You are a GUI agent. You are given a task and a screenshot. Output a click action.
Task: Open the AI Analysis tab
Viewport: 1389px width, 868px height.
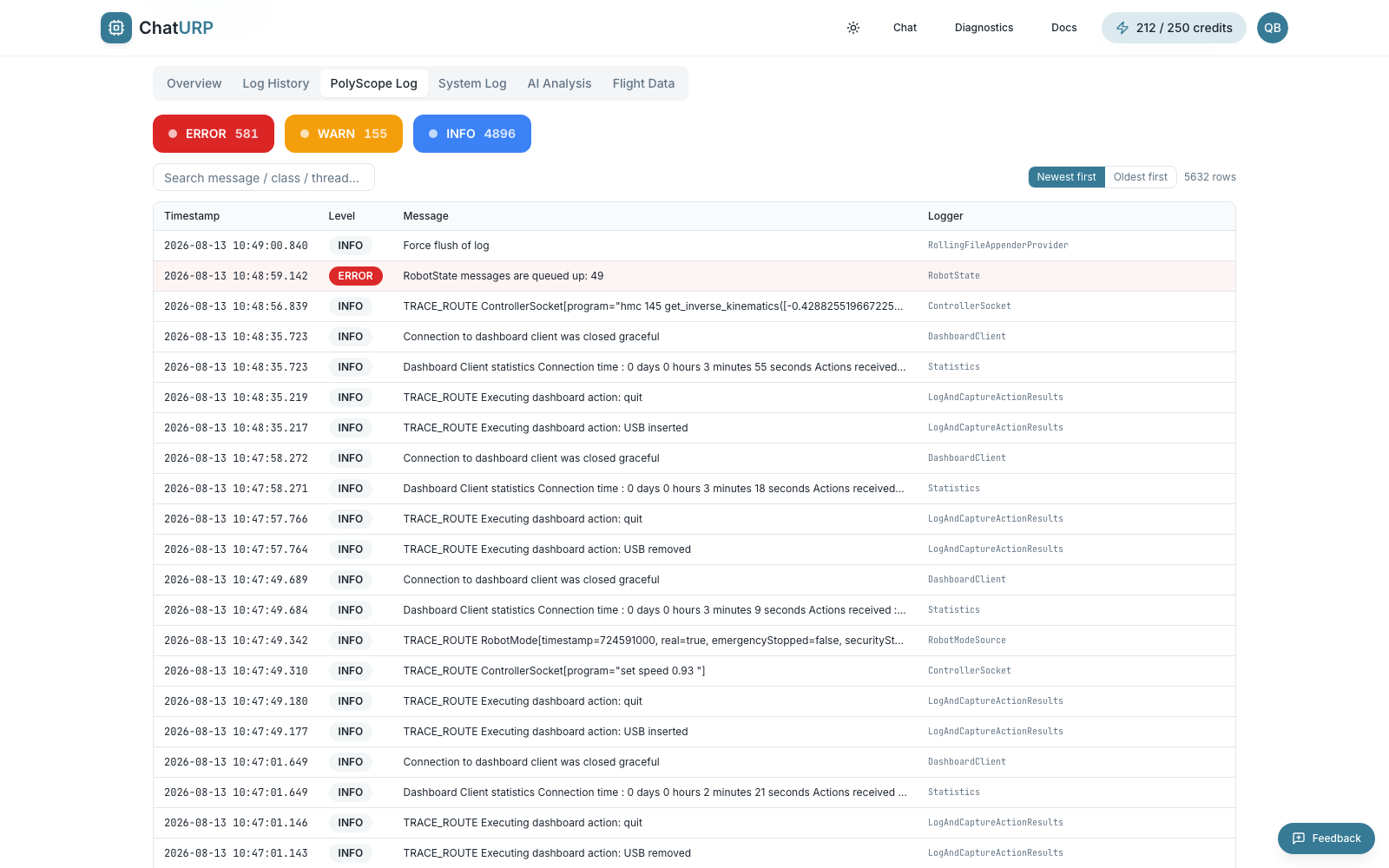[560, 83]
